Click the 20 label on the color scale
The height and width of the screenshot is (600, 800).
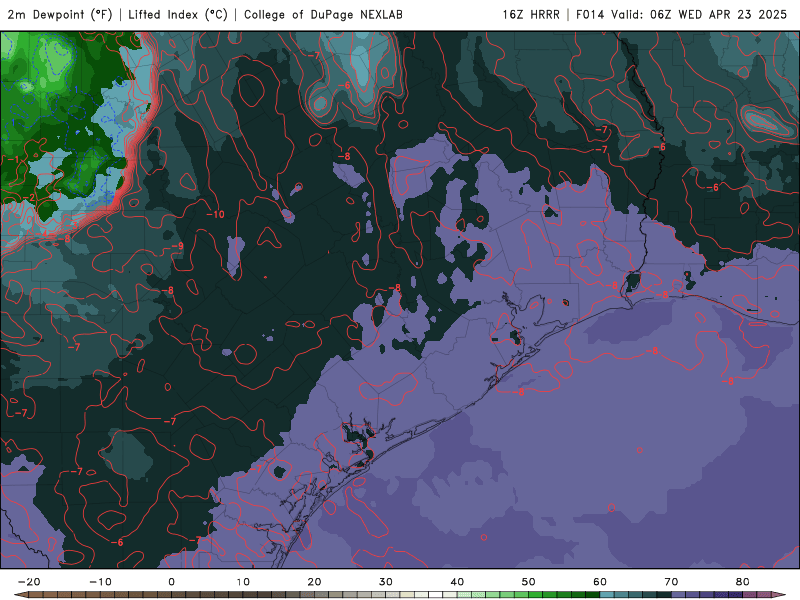314,582
